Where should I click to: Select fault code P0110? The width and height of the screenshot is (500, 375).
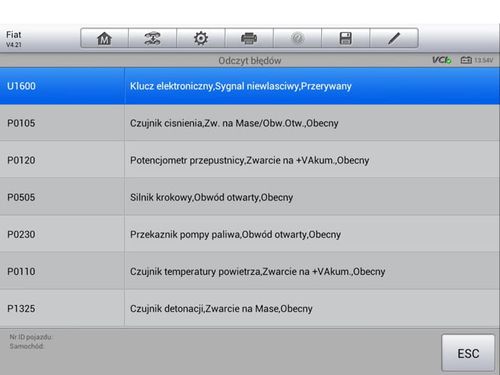click(21, 271)
